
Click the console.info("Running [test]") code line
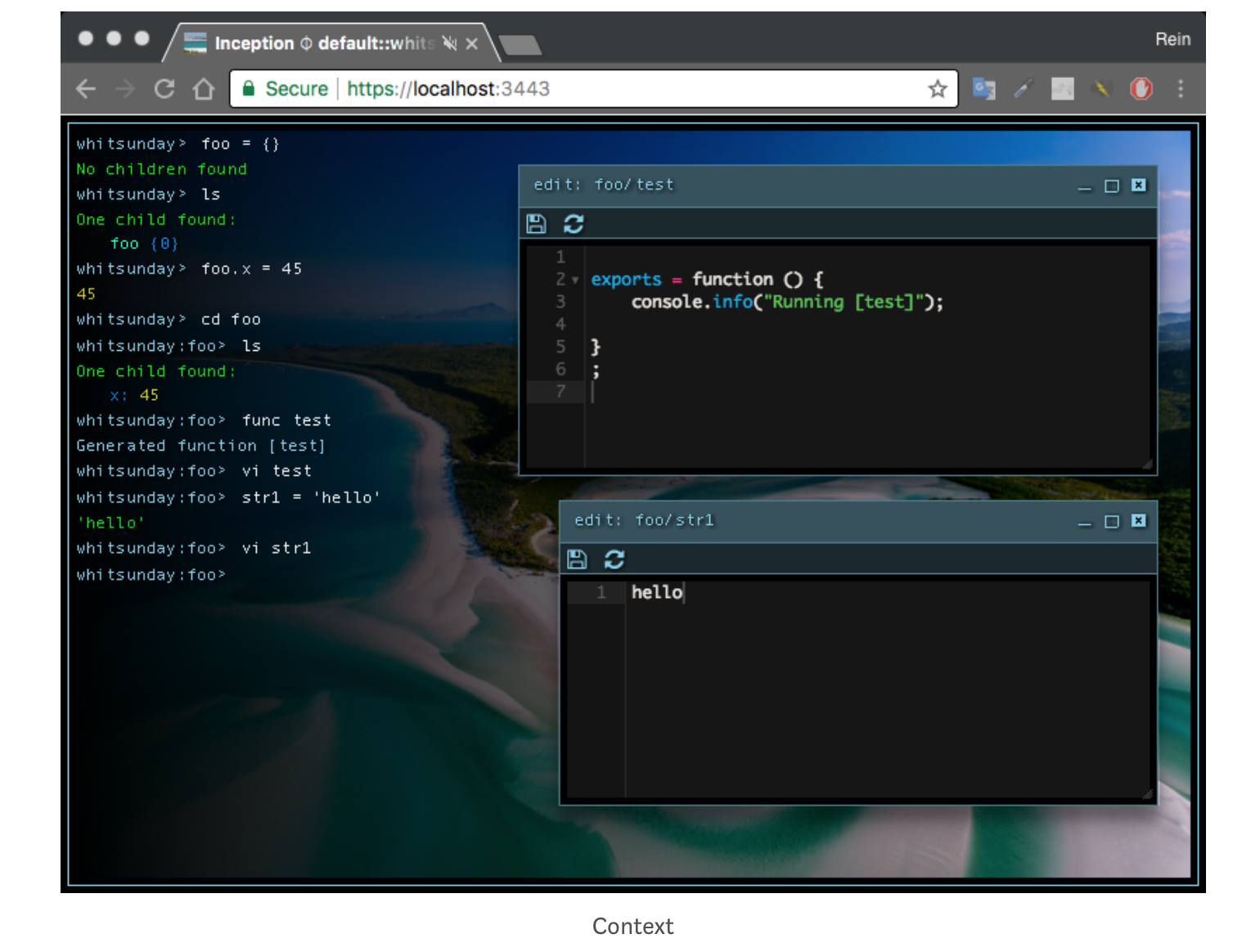click(x=787, y=303)
